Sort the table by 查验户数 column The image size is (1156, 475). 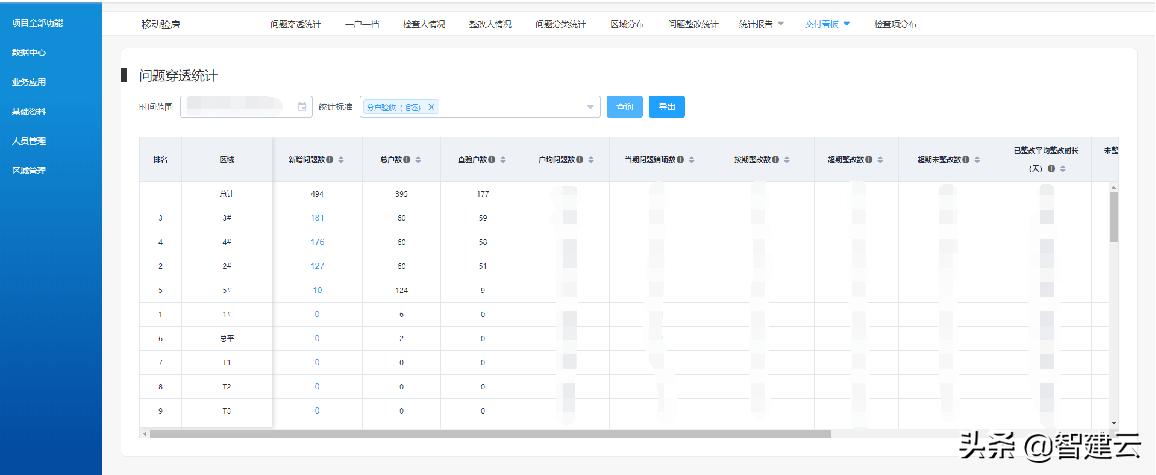pos(504,159)
